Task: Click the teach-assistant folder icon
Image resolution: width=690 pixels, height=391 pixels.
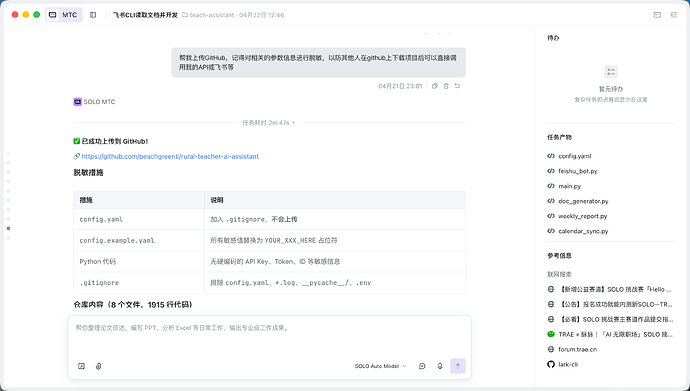Action: coord(185,15)
